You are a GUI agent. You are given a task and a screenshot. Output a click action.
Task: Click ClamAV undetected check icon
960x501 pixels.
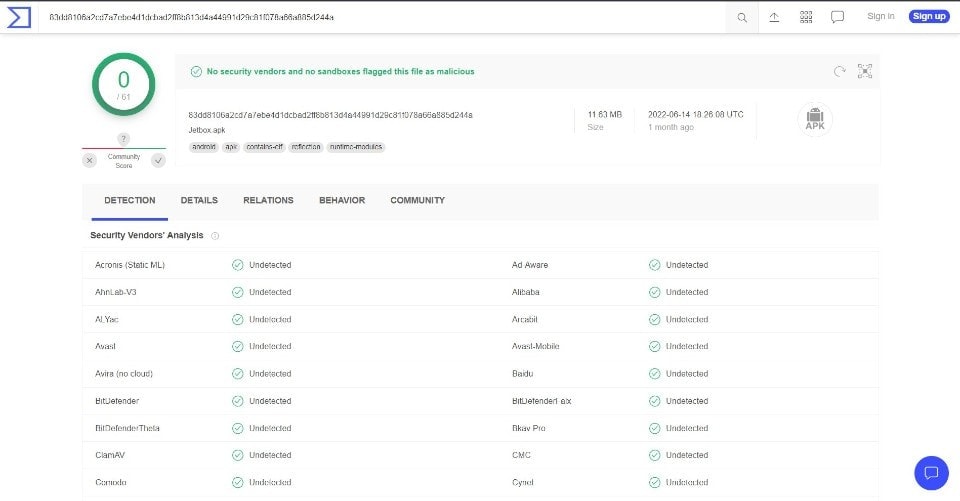(x=238, y=455)
